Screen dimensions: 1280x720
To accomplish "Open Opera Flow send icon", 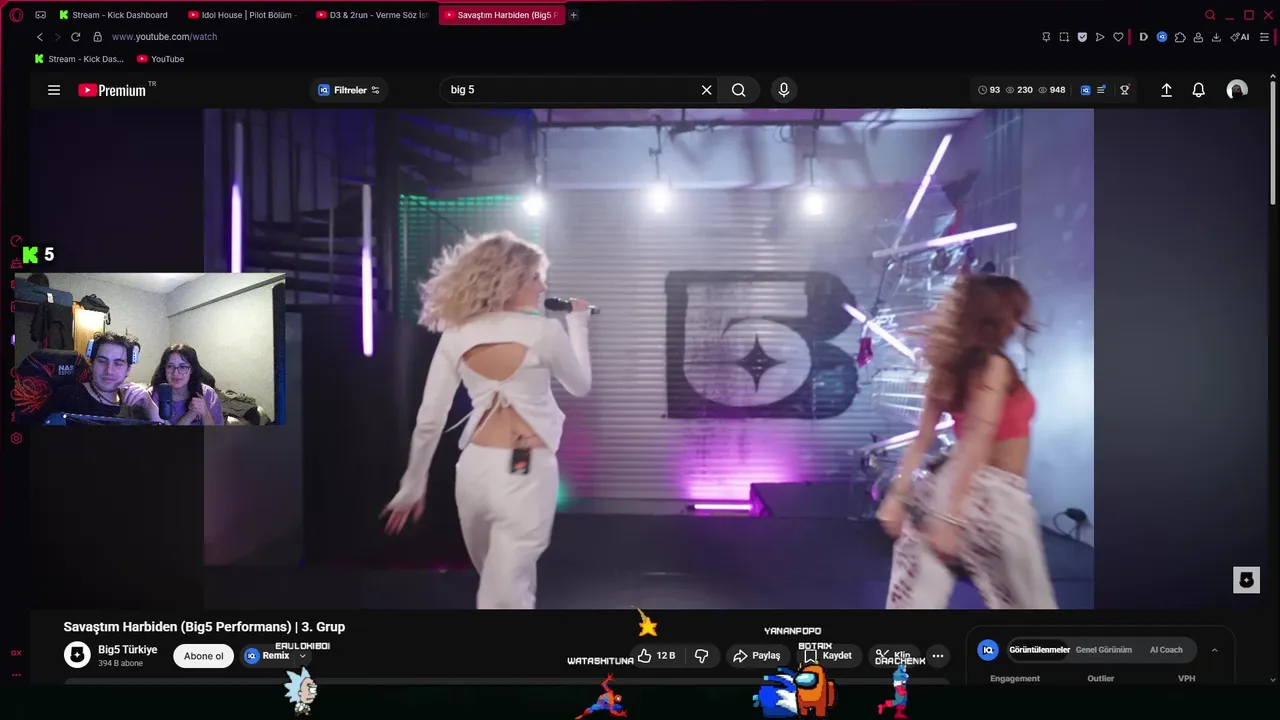I will pyautogui.click(x=1100, y=37).
